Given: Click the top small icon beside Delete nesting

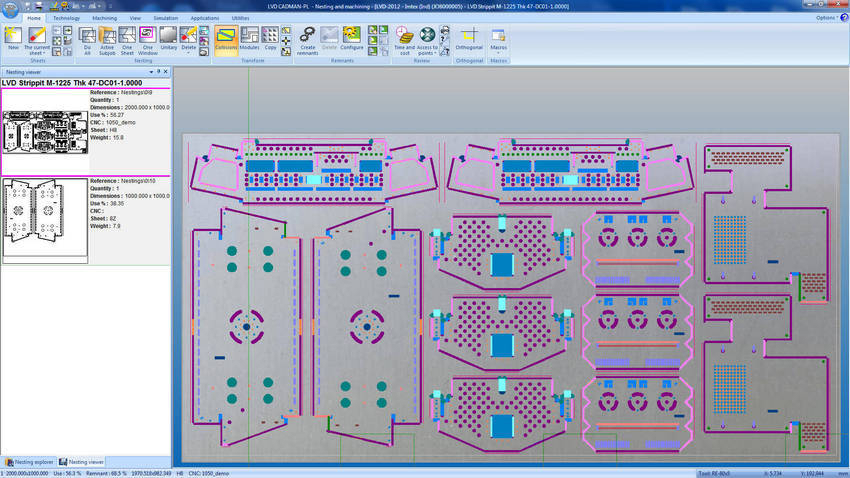Looking at the screenshot, I should (x=204, y=31).
